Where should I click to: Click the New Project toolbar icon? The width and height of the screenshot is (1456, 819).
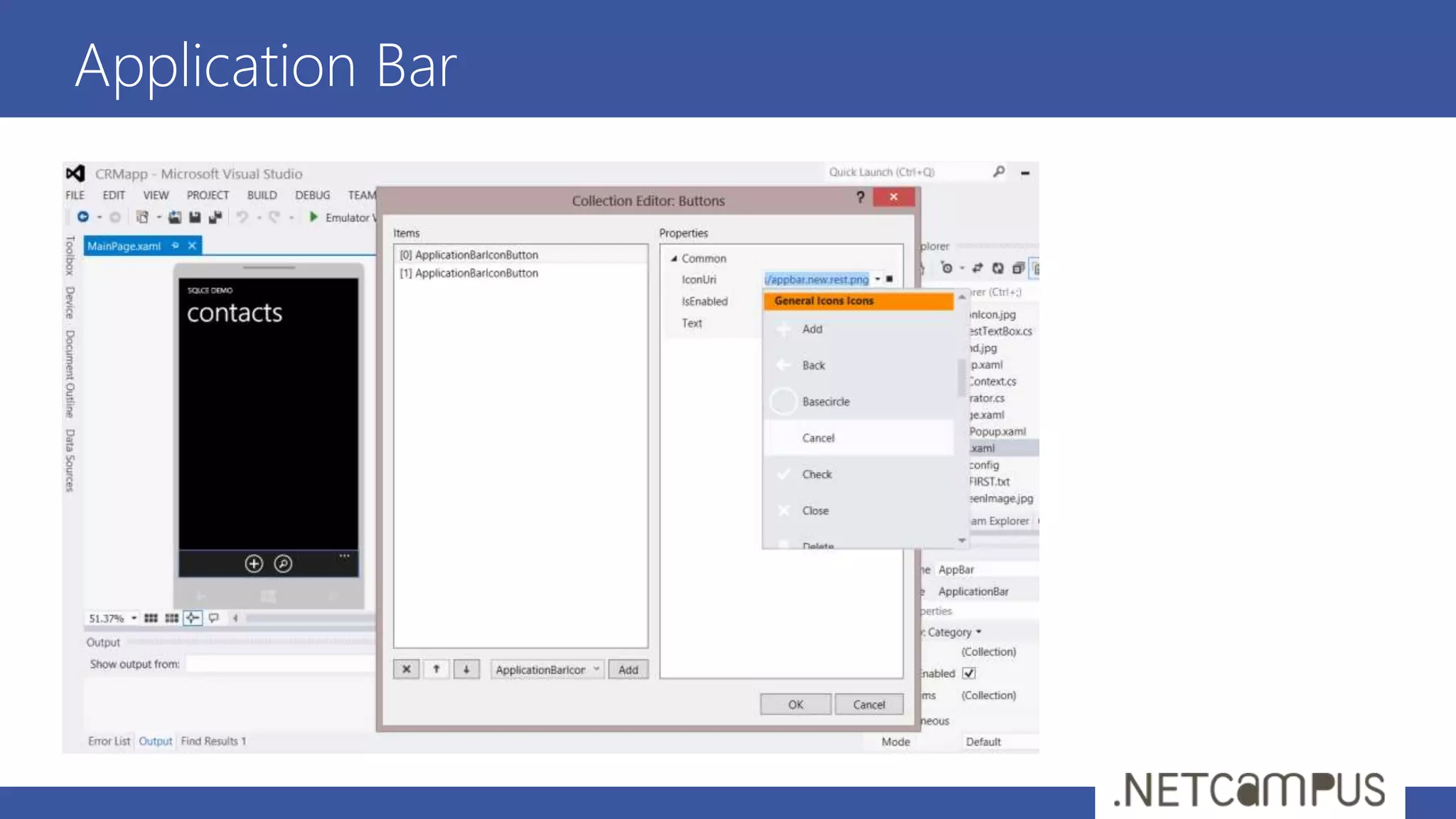tap(142, 217)
